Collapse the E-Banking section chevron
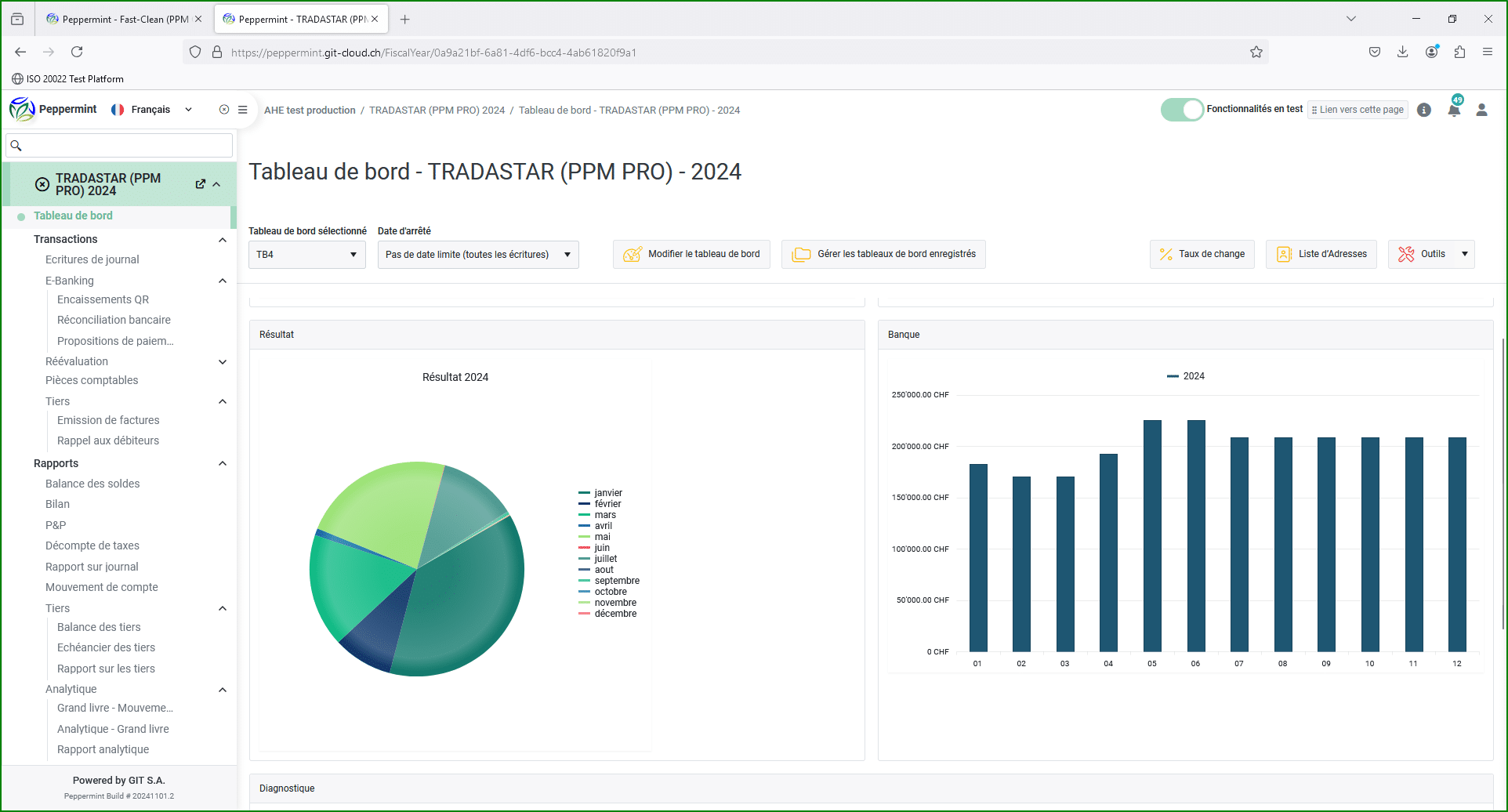Image resolution: width=1508 pixels, height=812 pixels. point(223,281)
